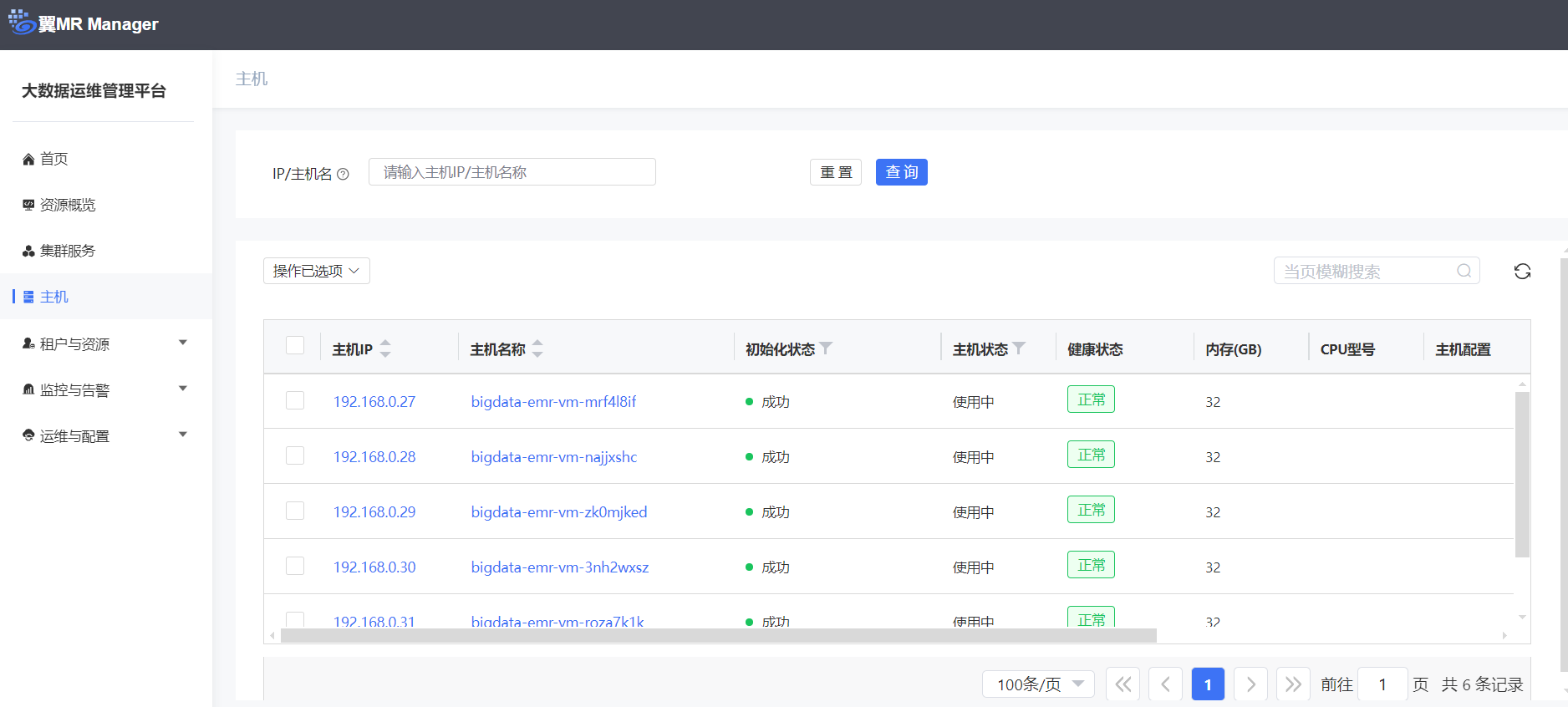This screenshot has width=1568, height=707.
Task: Click the table horizontal scrollbar thumb
Action: 719,636
